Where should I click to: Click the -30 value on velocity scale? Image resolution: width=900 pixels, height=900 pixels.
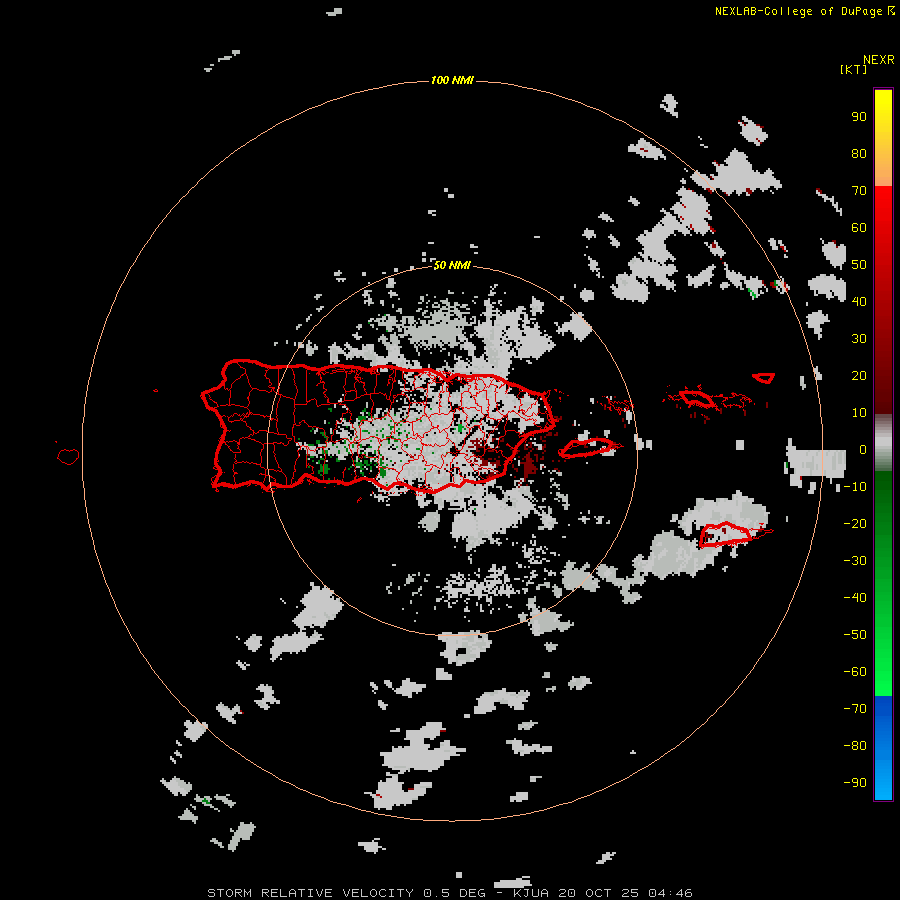(855, 561)
